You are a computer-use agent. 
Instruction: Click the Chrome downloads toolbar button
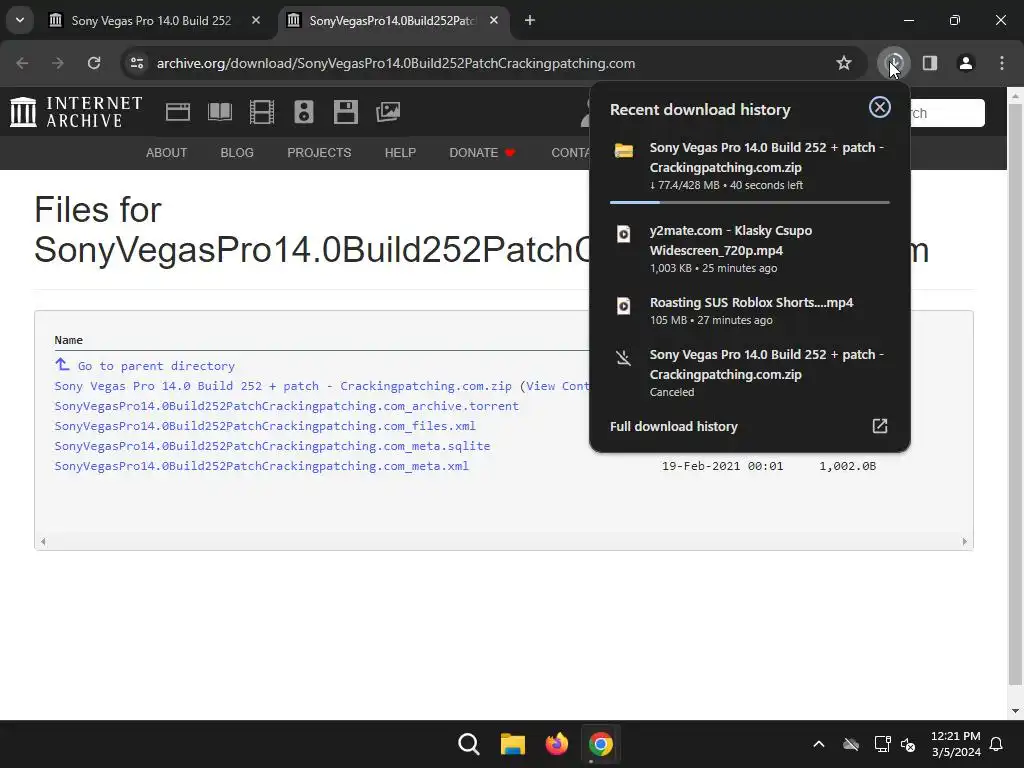(894, 63)
